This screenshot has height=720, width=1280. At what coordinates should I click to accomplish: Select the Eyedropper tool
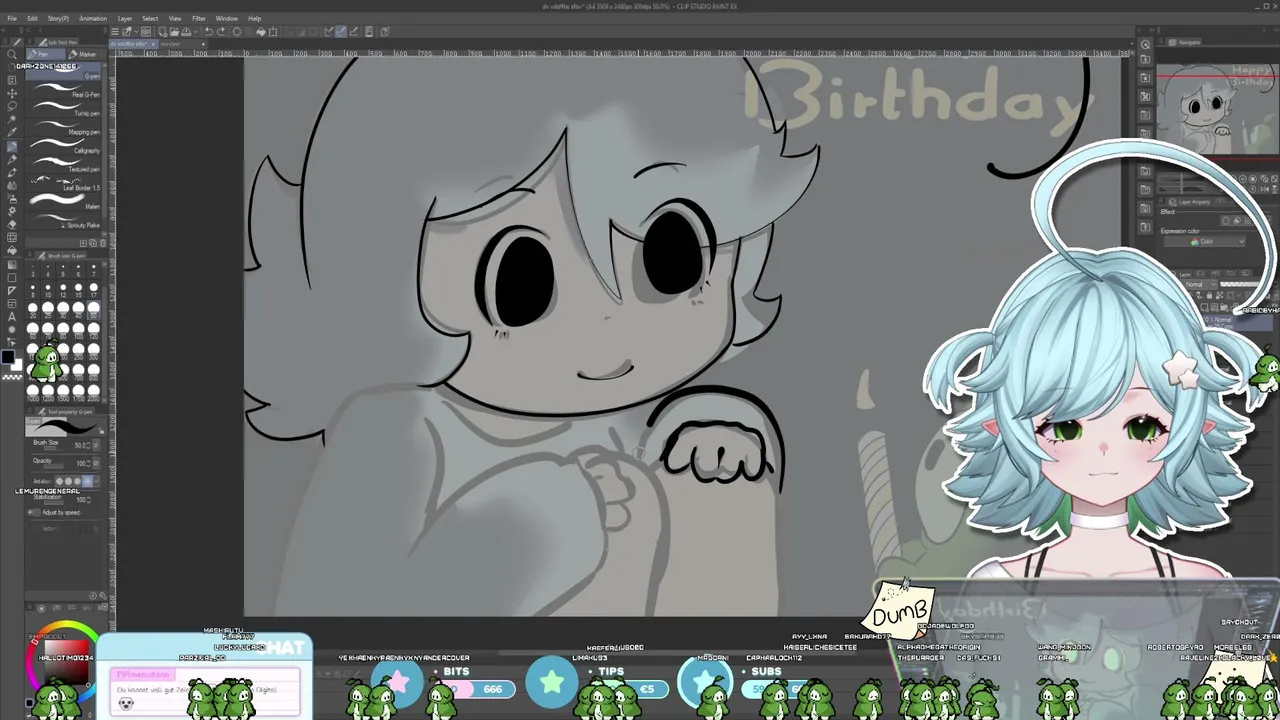(12, 132)
